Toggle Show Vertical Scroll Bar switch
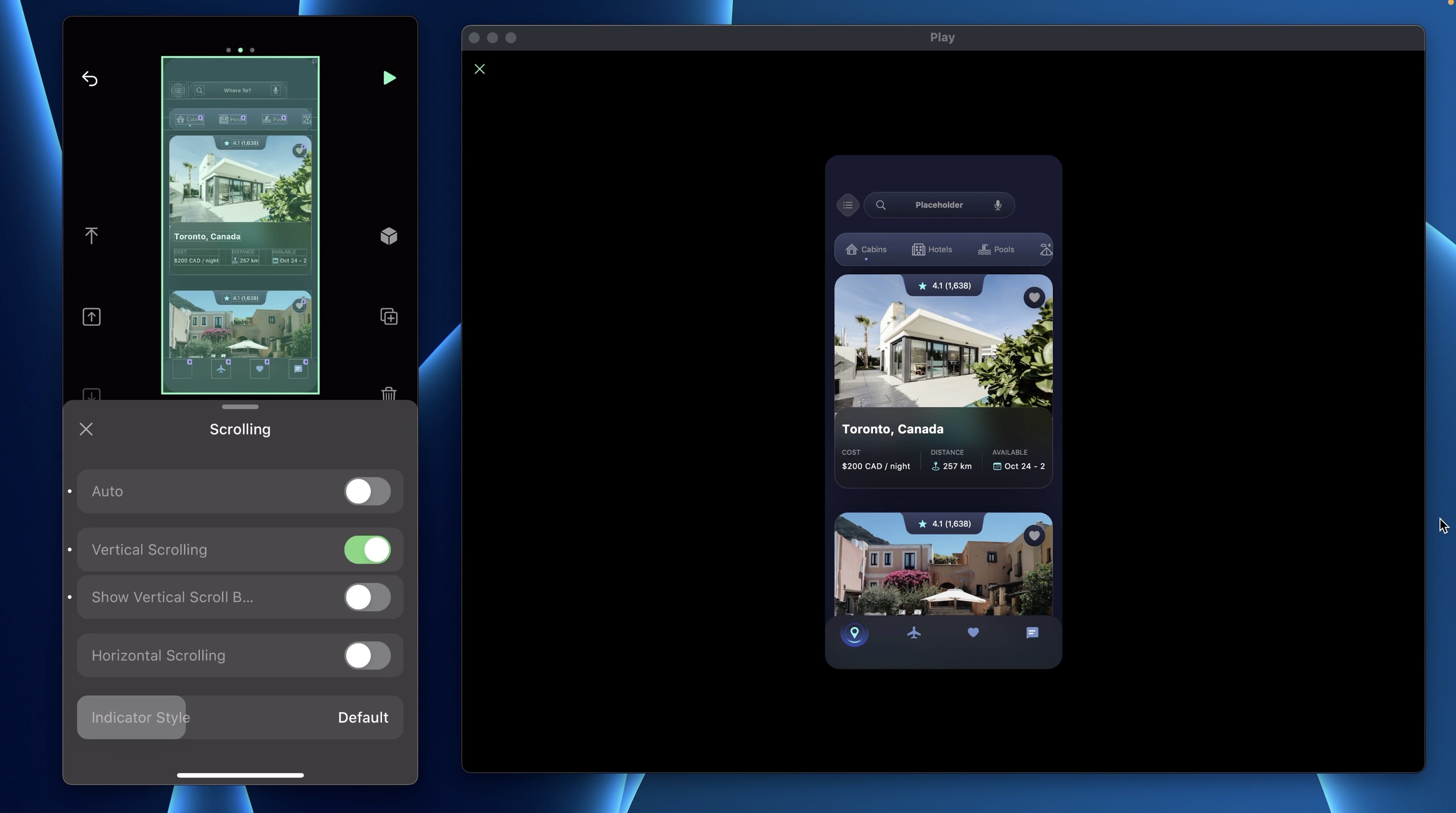Image resolution: width=1456 pixels, height=813 pixels. (367, 597)
